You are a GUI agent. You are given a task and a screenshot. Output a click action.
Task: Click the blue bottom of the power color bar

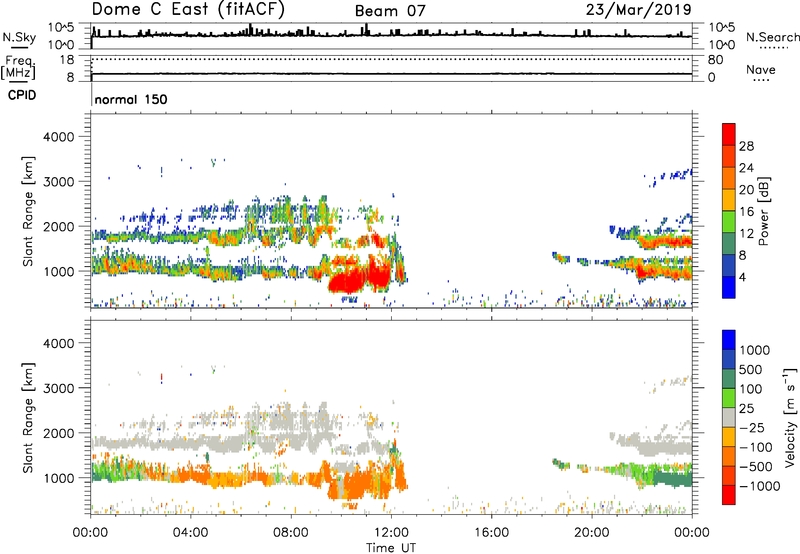pos(729,287)
